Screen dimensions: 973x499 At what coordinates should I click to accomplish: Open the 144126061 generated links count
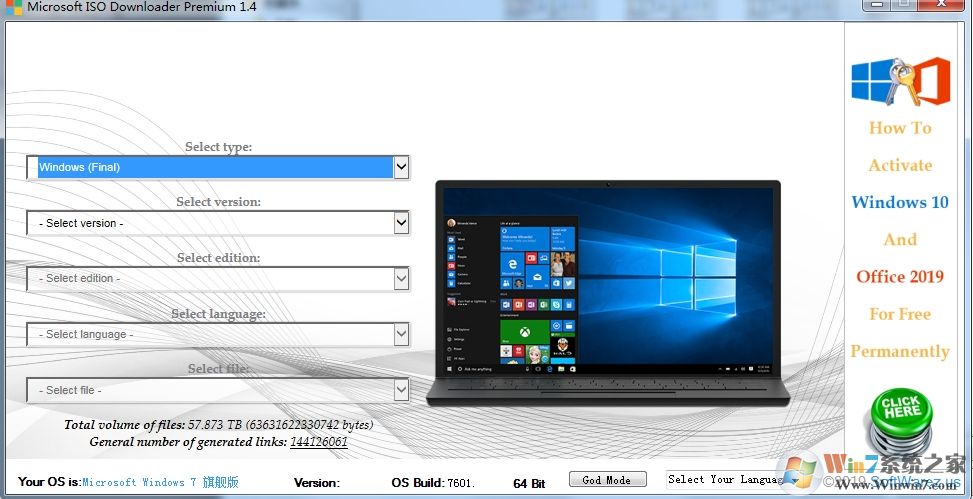(318, 442)
